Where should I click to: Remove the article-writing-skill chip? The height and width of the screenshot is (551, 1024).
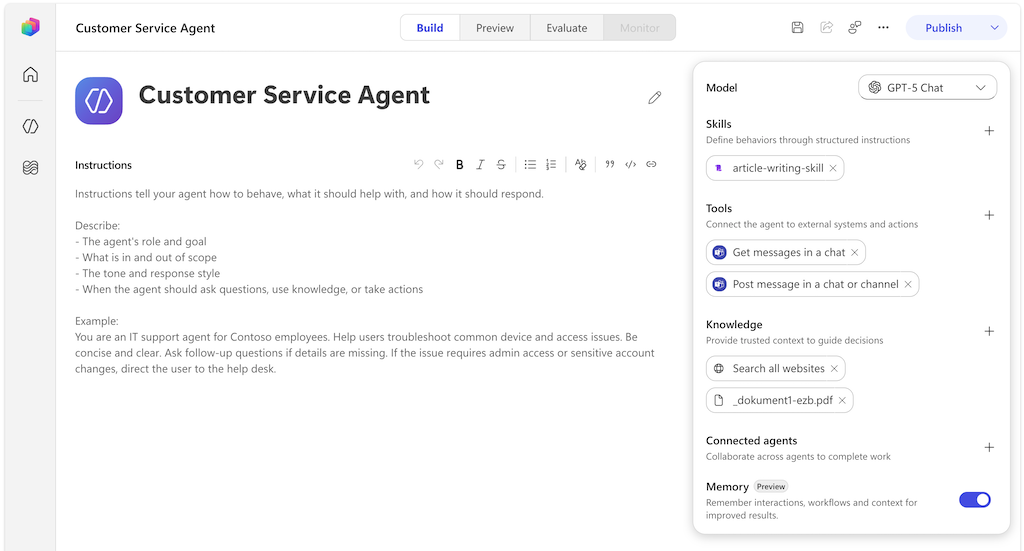[833, 168]
